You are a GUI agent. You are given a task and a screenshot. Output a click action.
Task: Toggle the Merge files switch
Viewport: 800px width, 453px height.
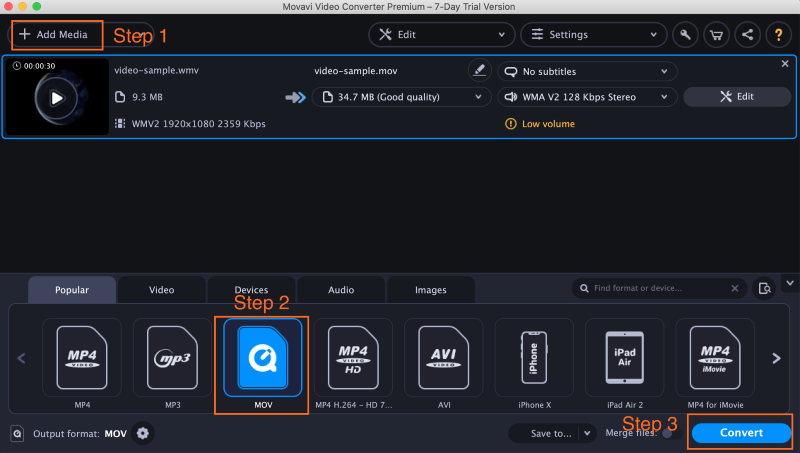671,434
